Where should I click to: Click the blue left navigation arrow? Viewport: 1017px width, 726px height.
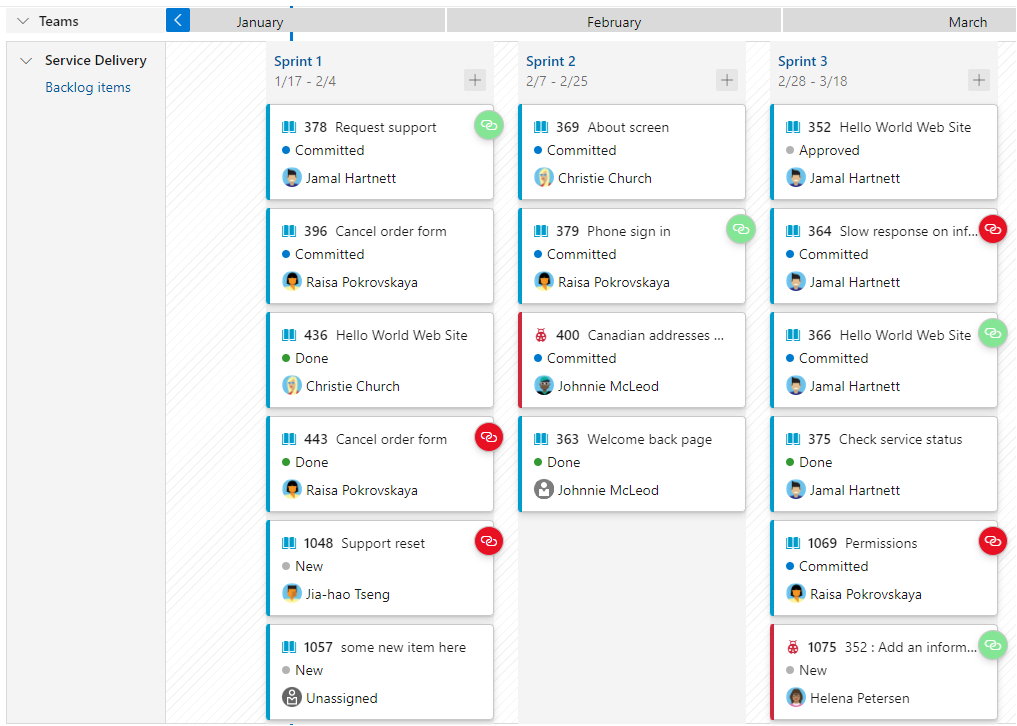[177, 20]
